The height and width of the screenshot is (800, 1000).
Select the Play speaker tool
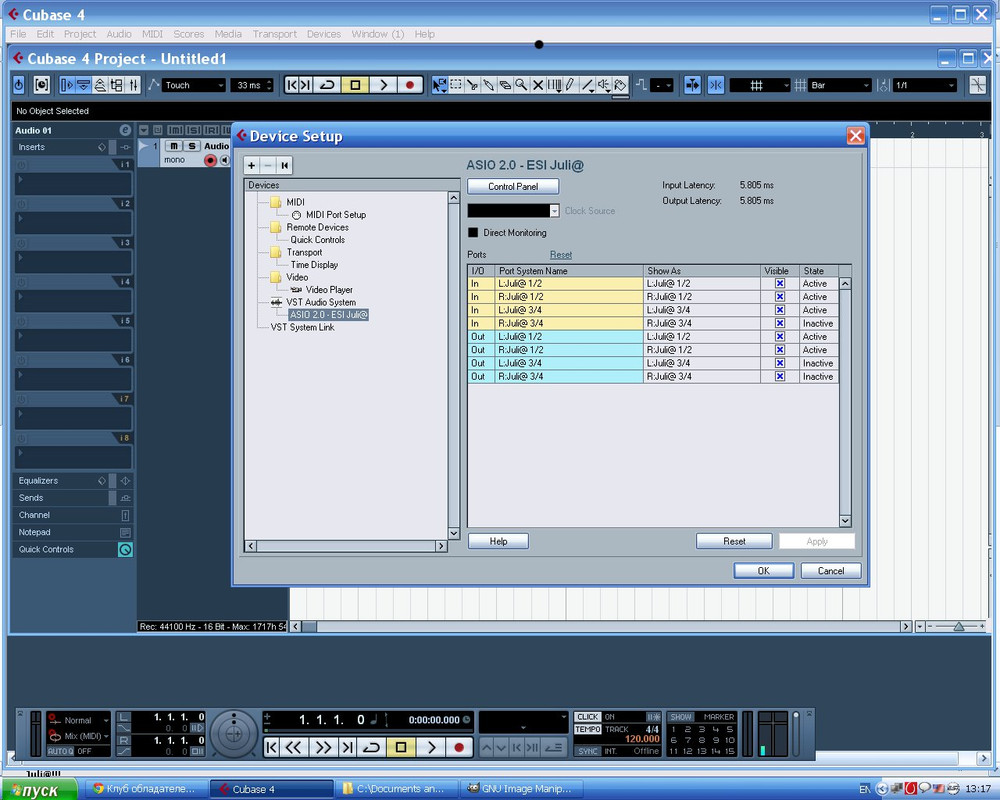tap(603, 85)
